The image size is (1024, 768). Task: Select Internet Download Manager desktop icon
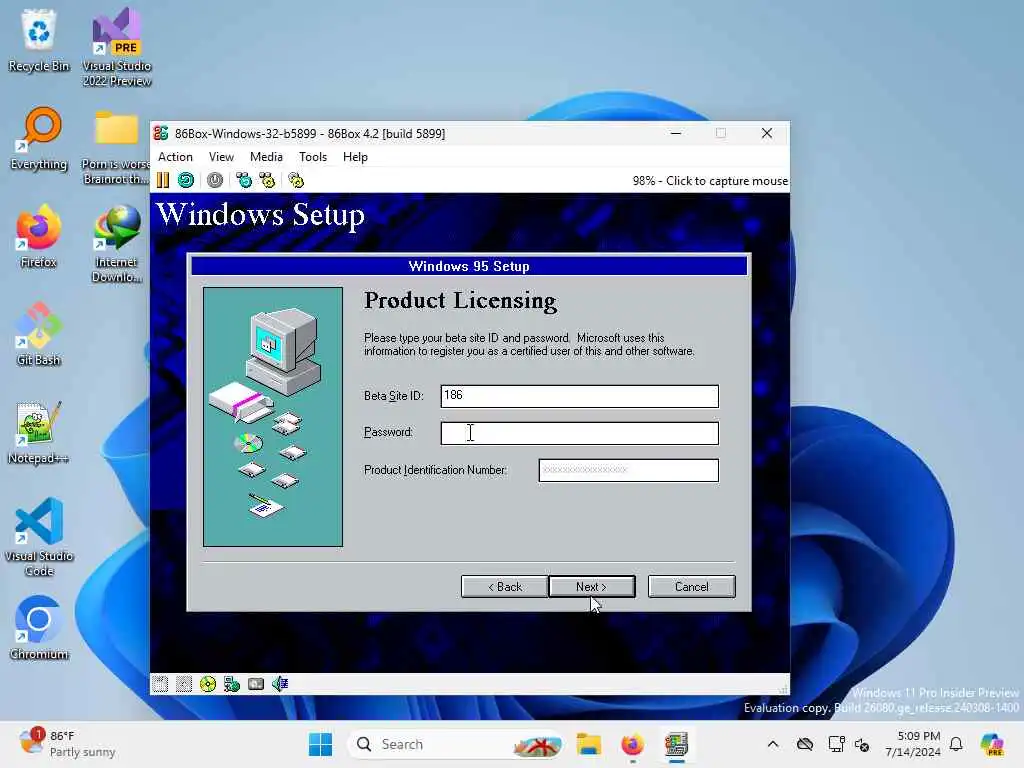point(117,244)
